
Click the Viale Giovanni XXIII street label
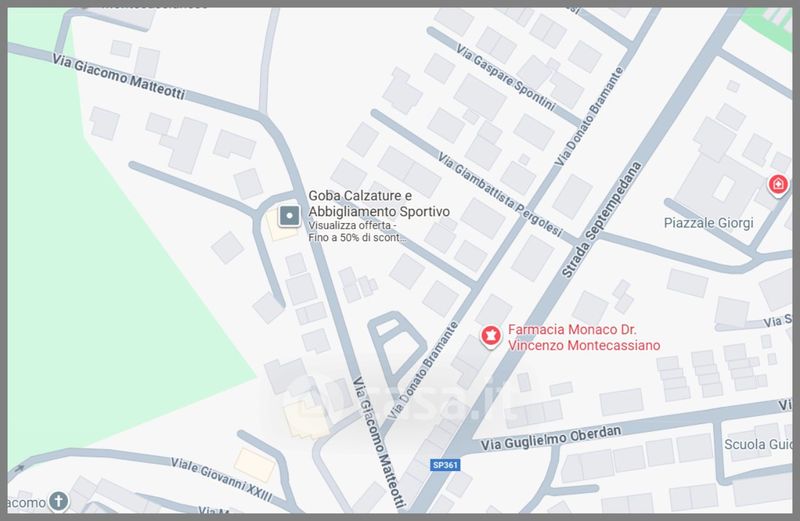221,480
